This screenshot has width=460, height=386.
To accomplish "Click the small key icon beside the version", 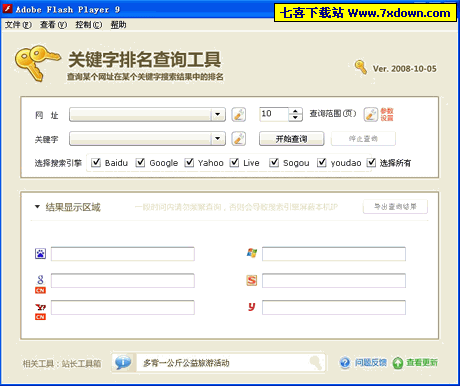I will coord(361,67).
